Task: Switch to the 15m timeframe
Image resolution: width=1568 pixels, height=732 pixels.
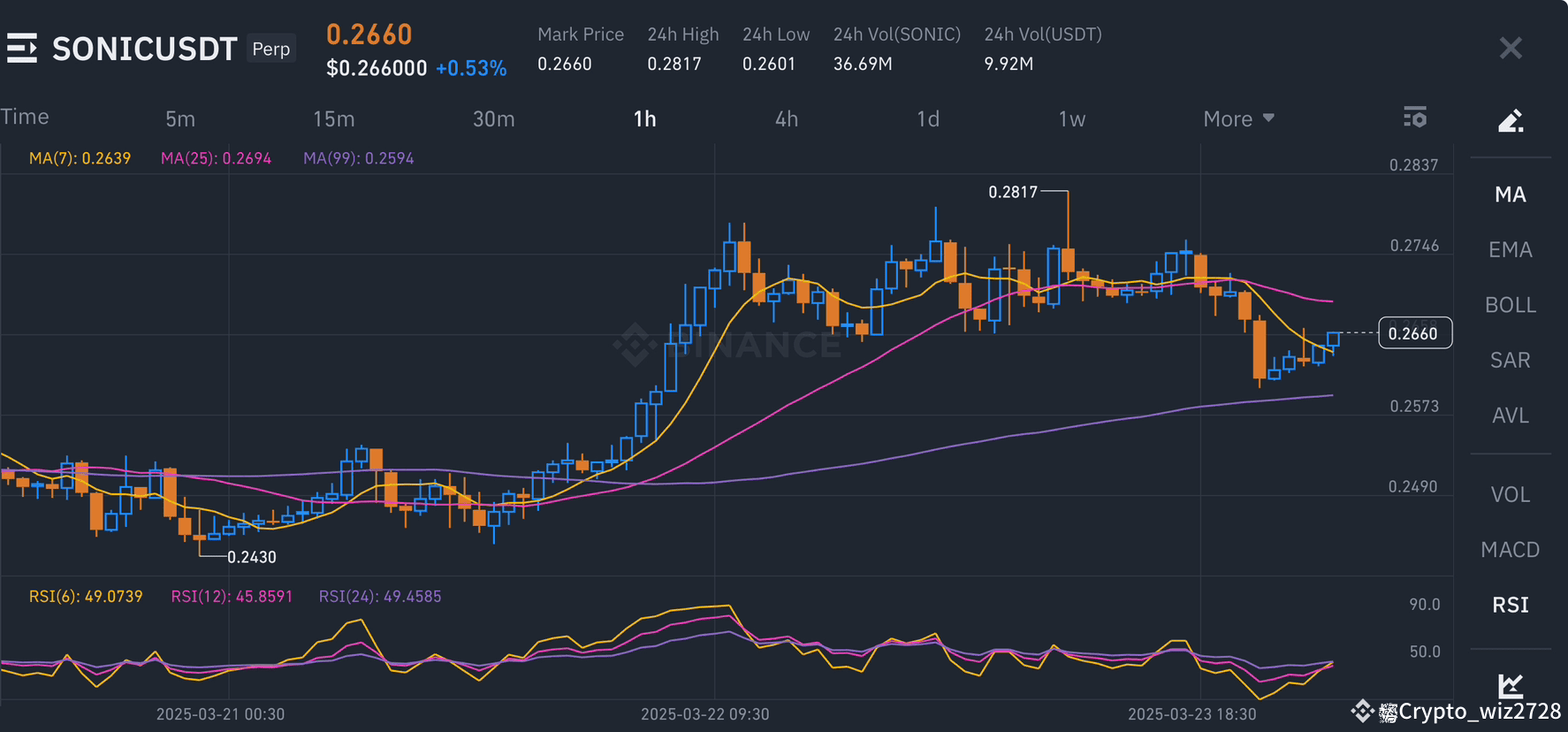Action: click(334, 118)
